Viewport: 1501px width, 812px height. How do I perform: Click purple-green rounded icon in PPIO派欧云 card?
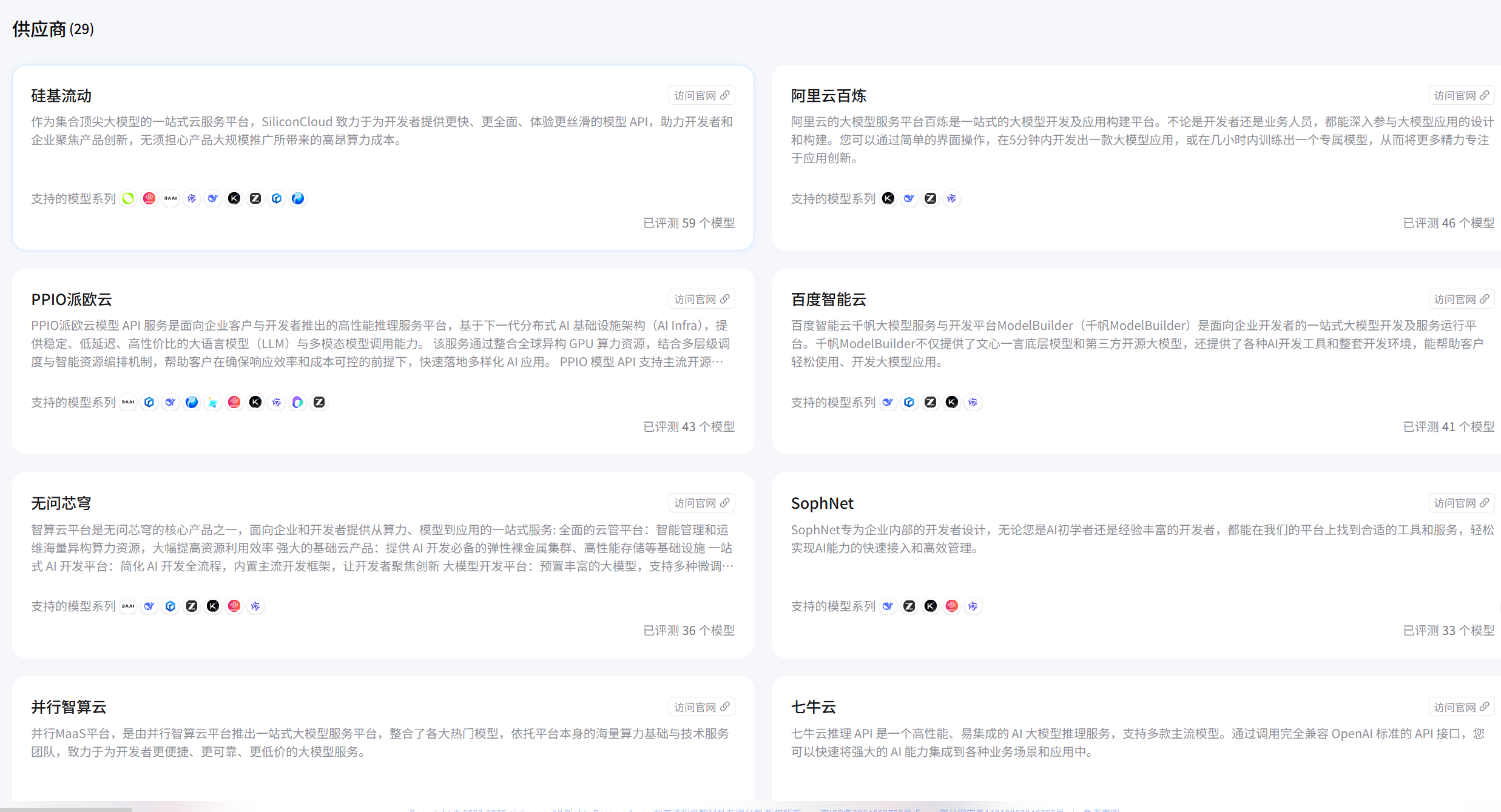[298, 402]
